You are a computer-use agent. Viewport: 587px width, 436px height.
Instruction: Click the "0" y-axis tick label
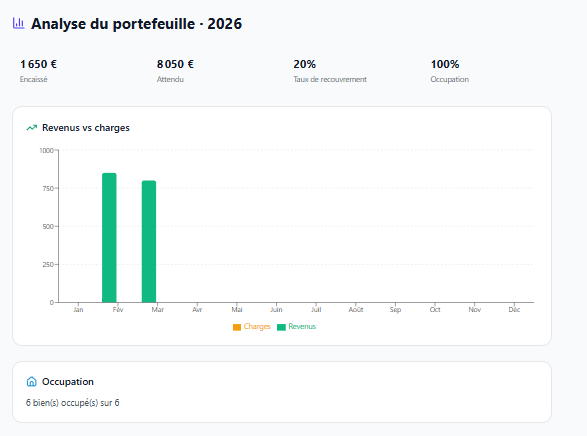tap(52, 302)
